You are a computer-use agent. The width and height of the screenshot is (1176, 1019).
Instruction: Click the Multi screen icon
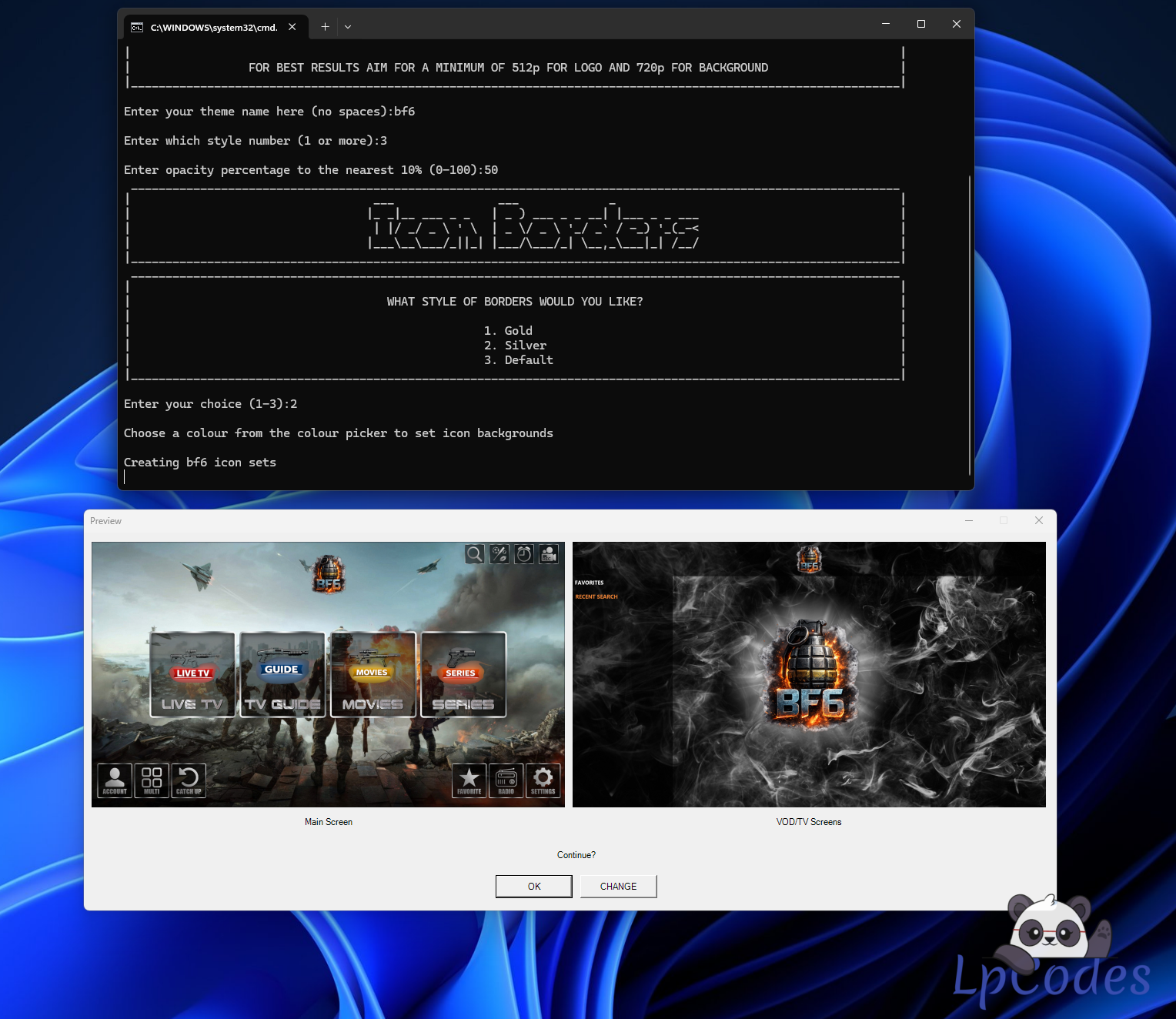[x=152, y=780]
